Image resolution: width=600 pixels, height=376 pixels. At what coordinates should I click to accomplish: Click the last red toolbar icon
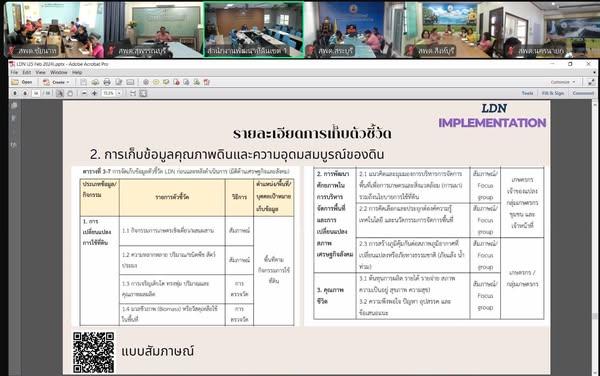click(x=207, y=82)
